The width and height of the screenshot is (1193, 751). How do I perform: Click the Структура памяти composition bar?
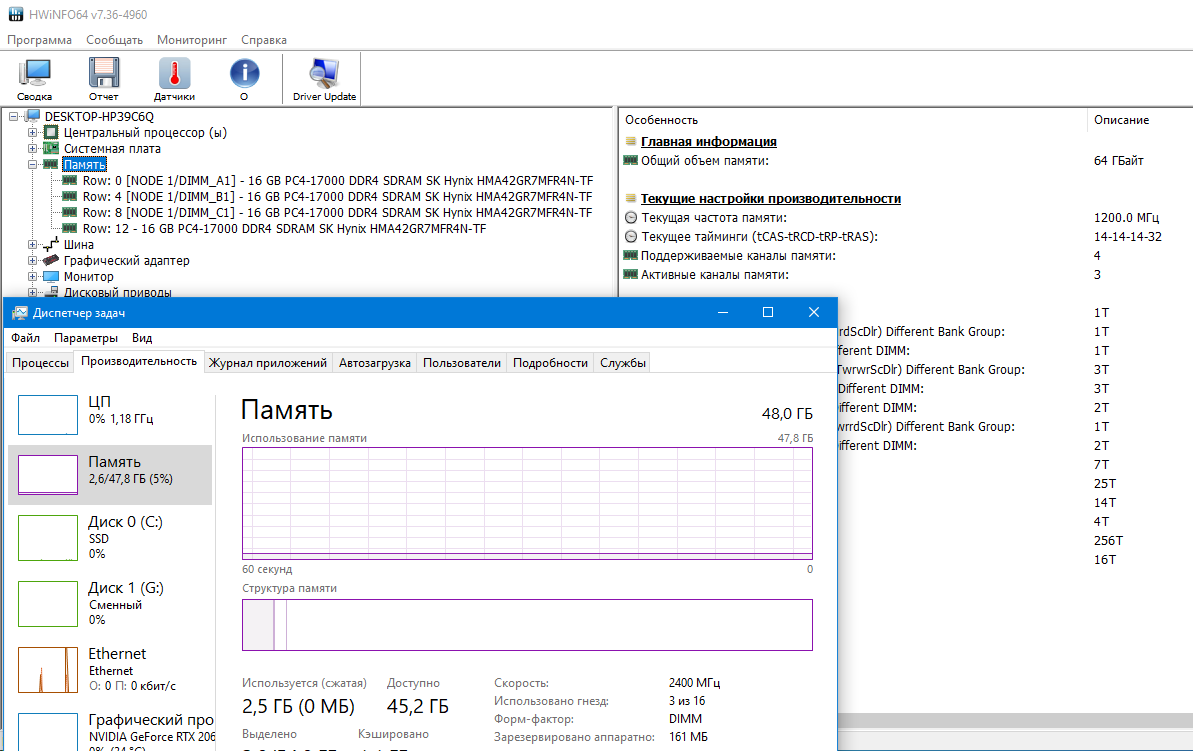[527, 625]
